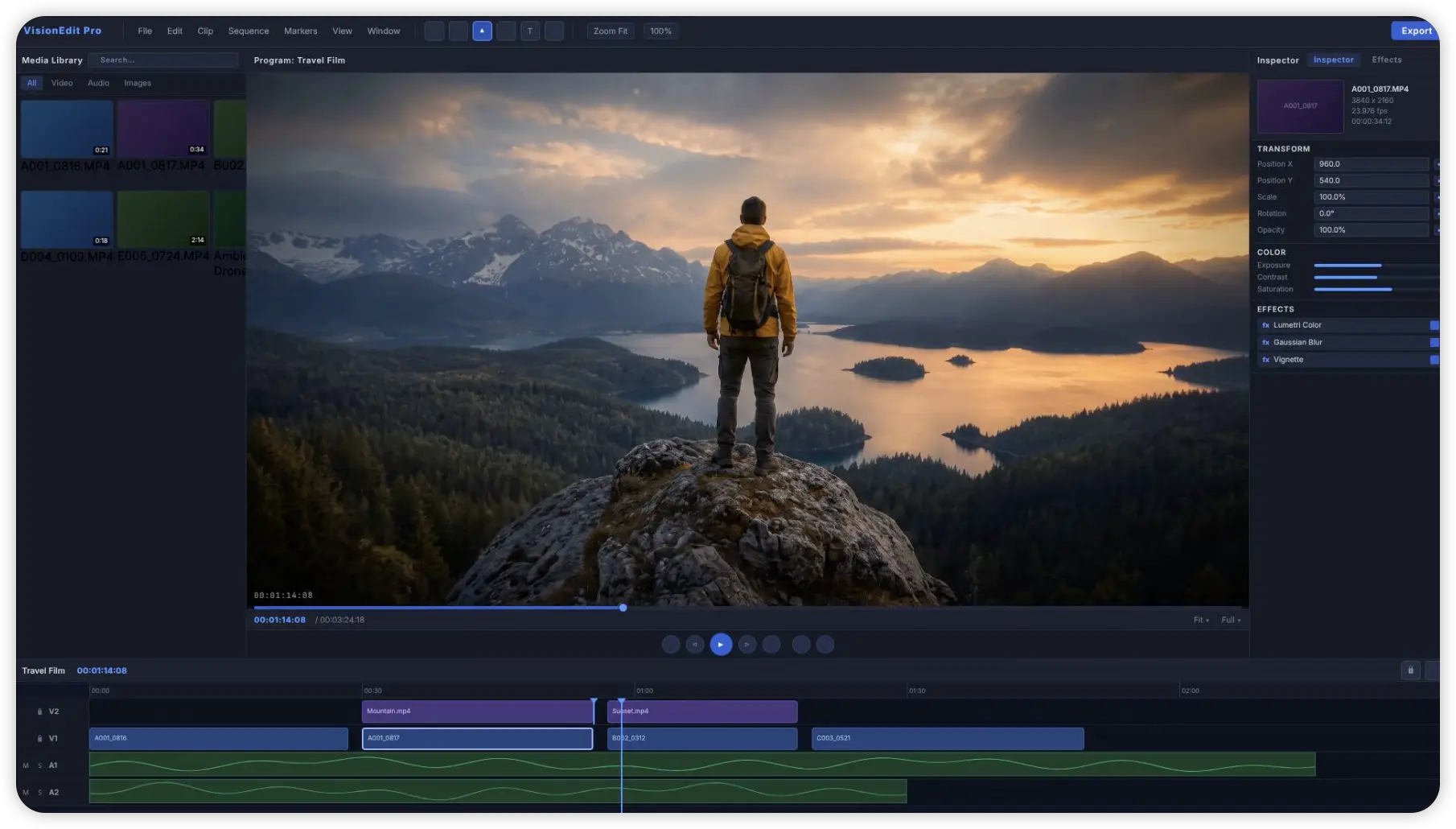The image size is (1456, 829).
Task: Click the Position X value field
Action: [1372, 164]
